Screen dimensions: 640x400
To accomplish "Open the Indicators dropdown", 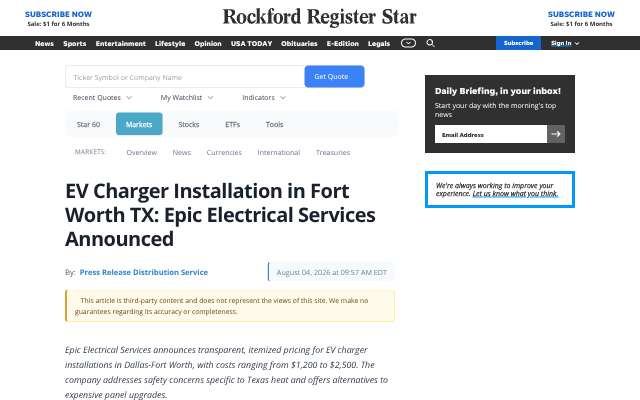I will pyautogui.click(x=264, y=98).
